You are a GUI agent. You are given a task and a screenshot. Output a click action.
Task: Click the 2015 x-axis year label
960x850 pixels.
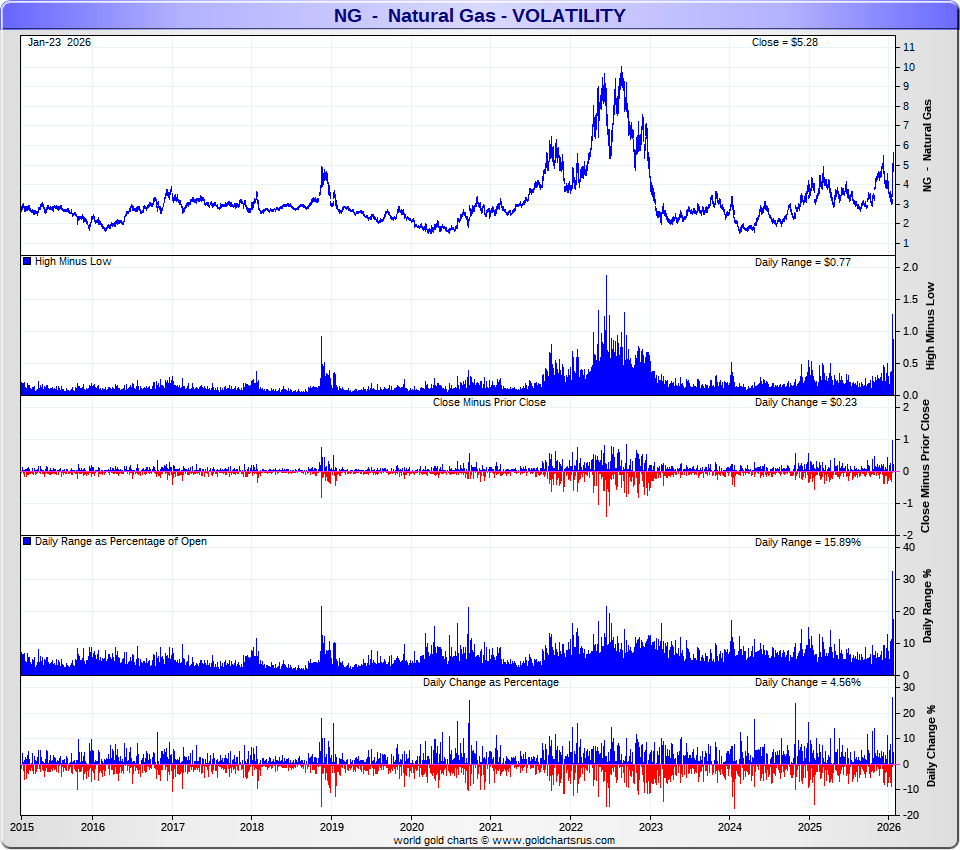(x=22, y=827)
